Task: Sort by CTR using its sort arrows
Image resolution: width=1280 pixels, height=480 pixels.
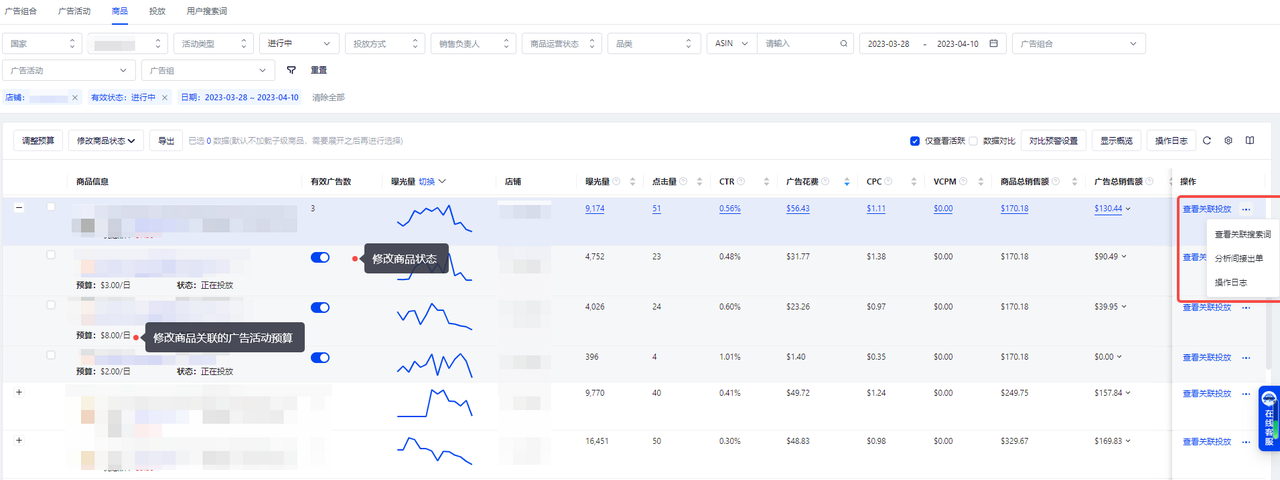Action: tap(767, 182)
